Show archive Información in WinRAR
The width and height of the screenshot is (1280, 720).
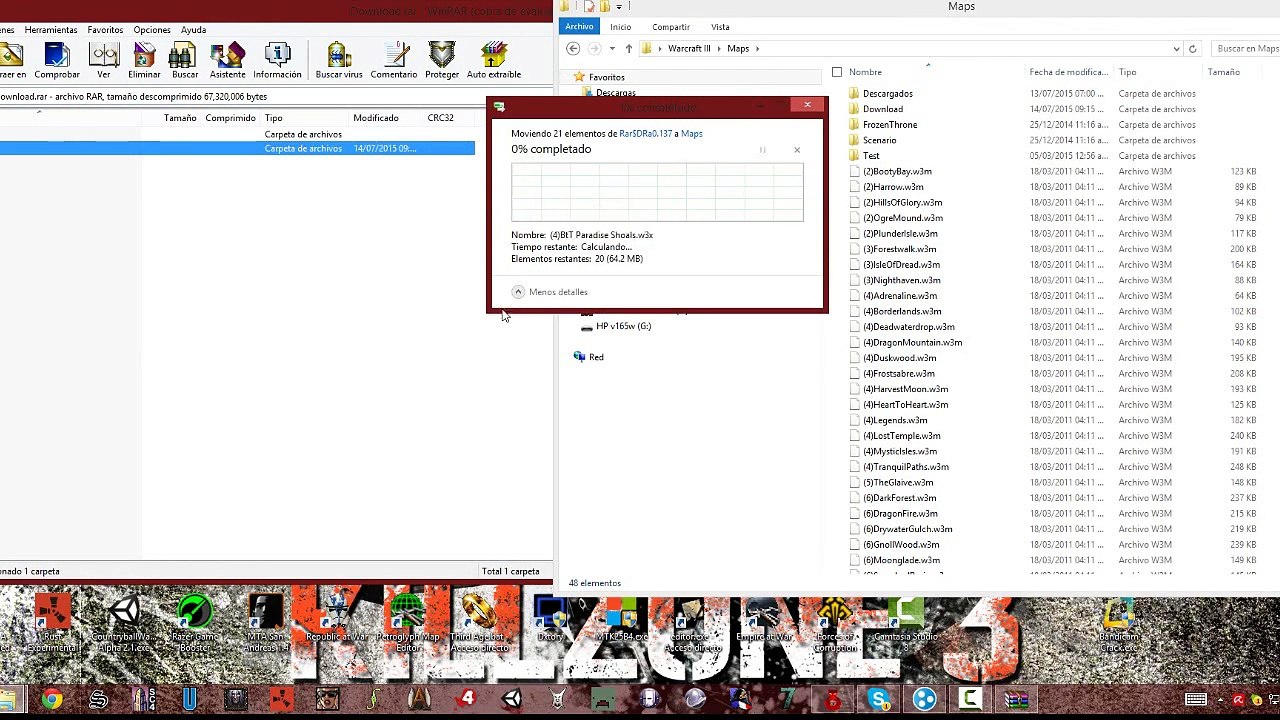(277, 60)
